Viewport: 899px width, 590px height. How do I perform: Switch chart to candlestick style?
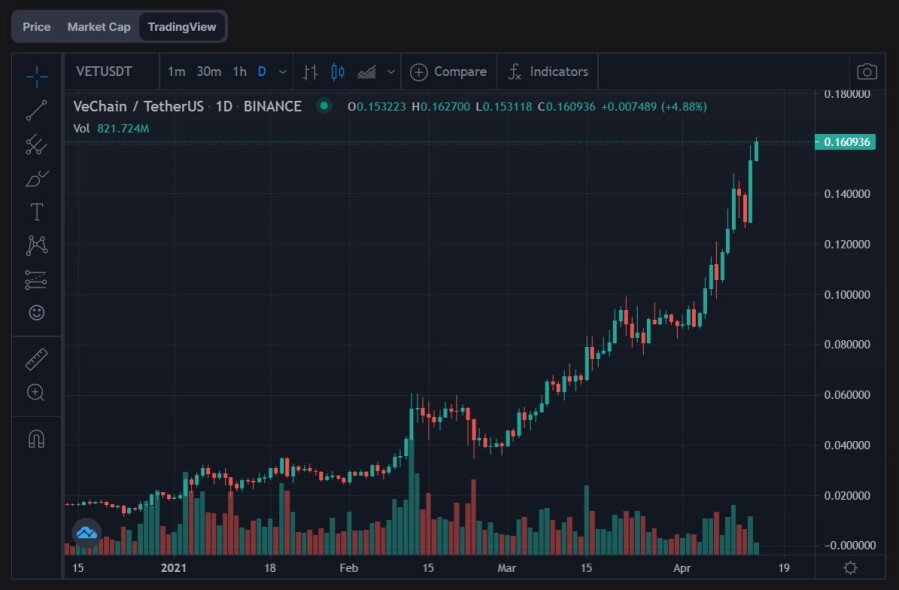point(336,71)
